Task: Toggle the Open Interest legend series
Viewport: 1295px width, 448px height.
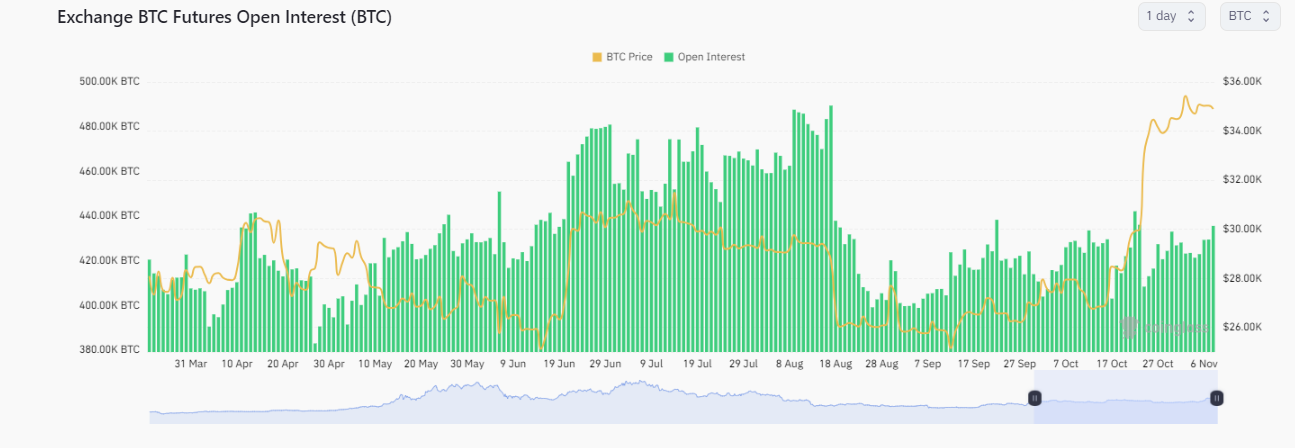Action: point(710,57)
